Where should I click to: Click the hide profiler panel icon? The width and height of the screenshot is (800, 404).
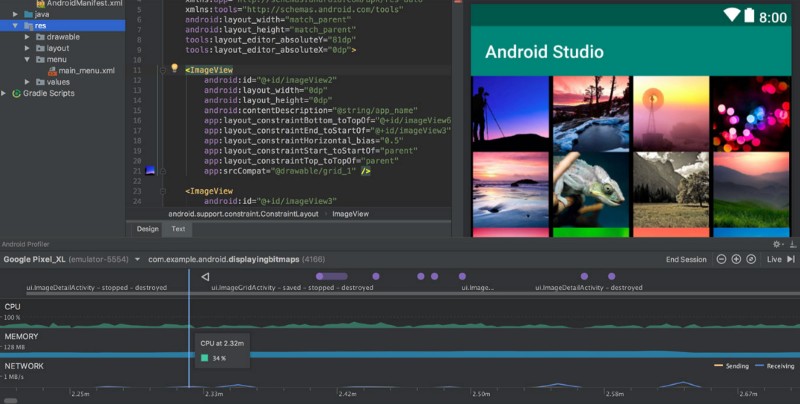point(793,244)
